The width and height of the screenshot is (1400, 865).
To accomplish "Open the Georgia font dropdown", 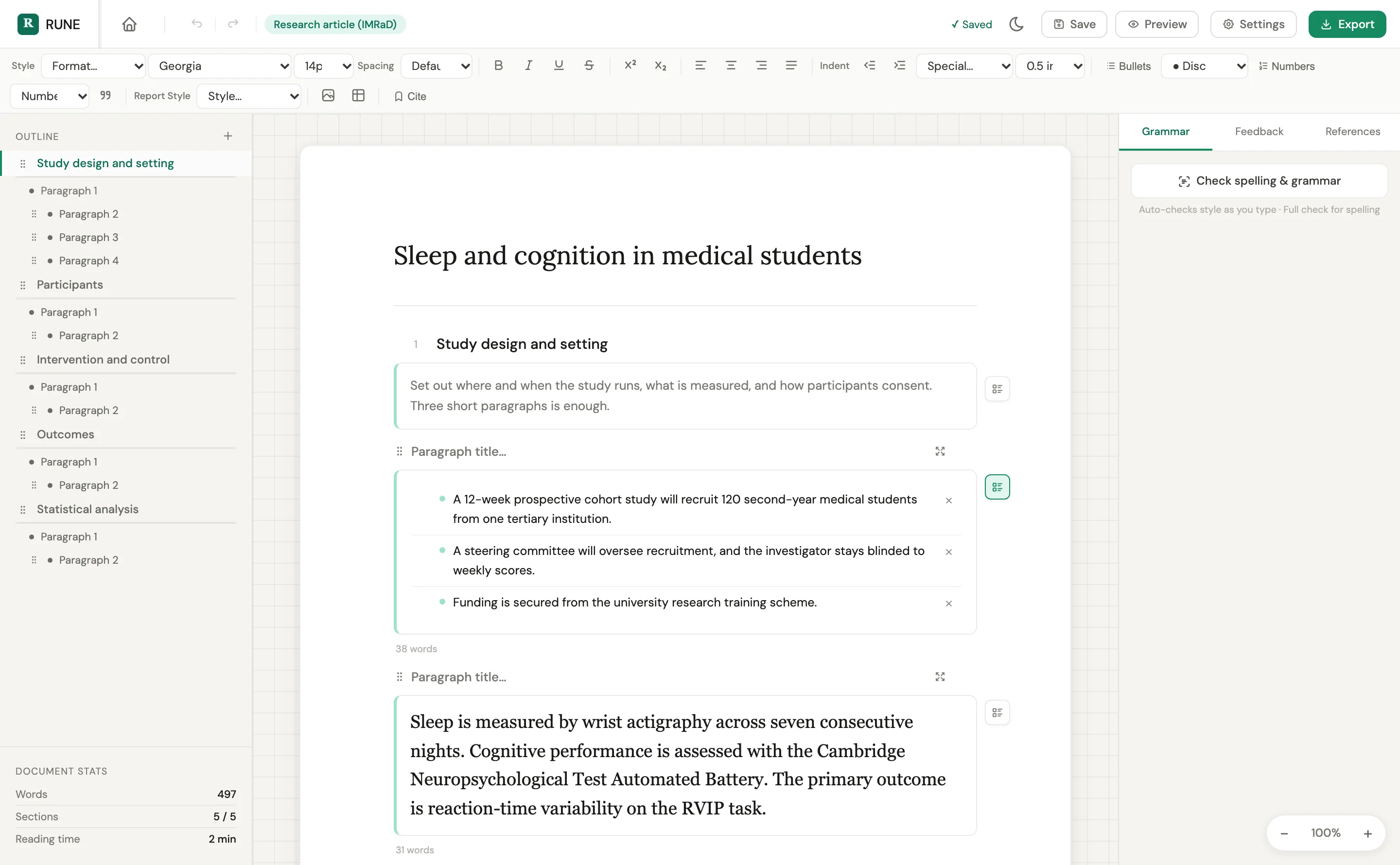I will tap(220, 66).
